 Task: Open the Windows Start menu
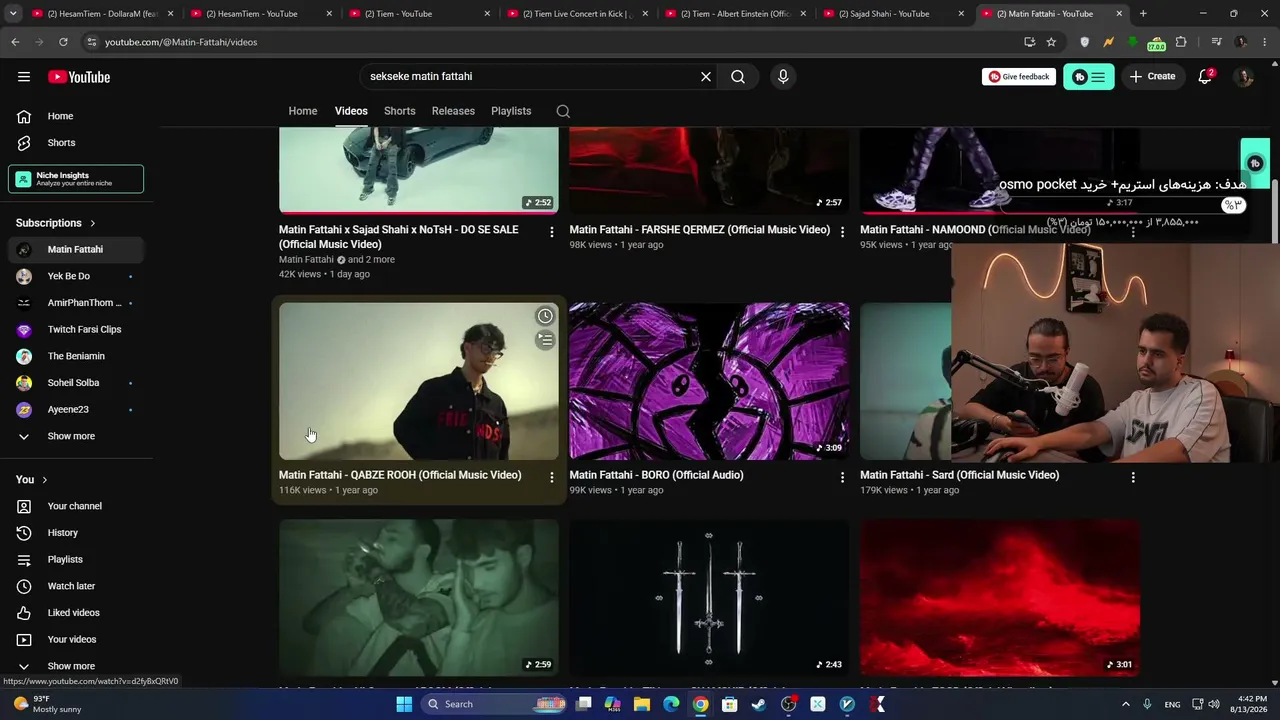(x=404, y=704)
